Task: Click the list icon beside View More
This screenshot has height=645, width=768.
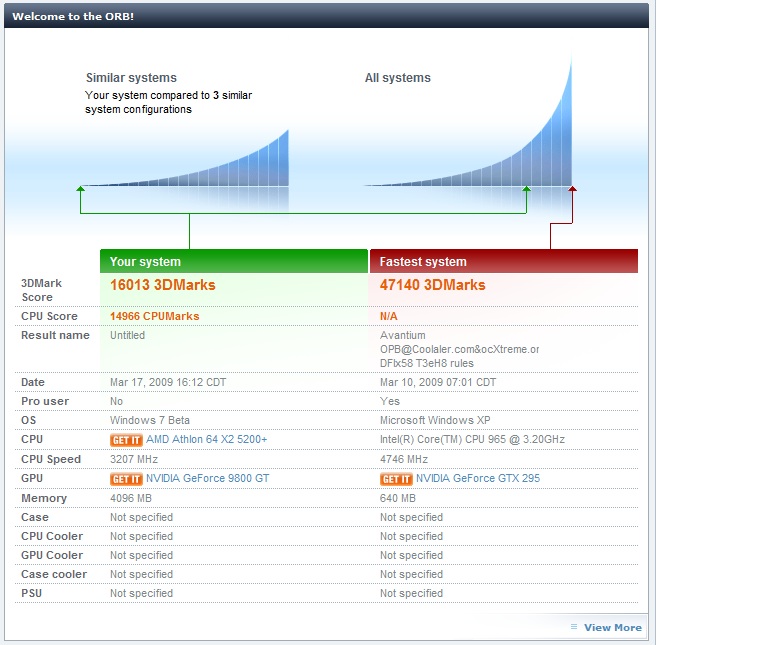Action: [574, 627]
